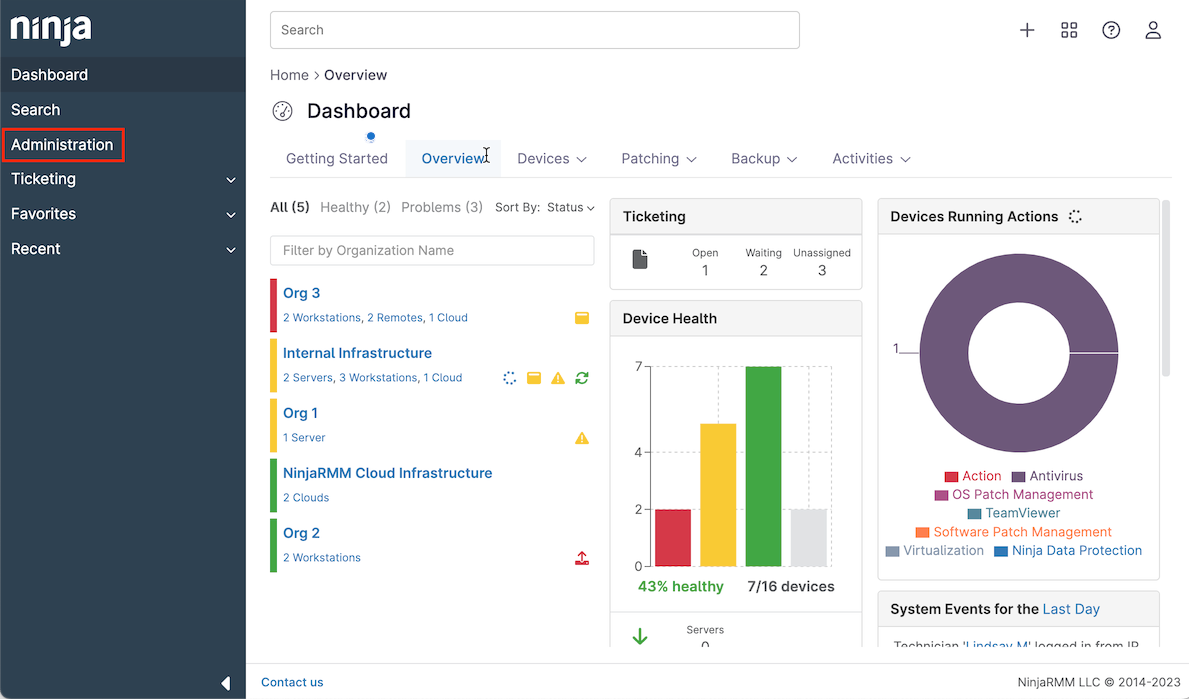Viewport: 1189px width, 699px height.
Task: Click Org 2 red upload icon
Action: [582, 558]
